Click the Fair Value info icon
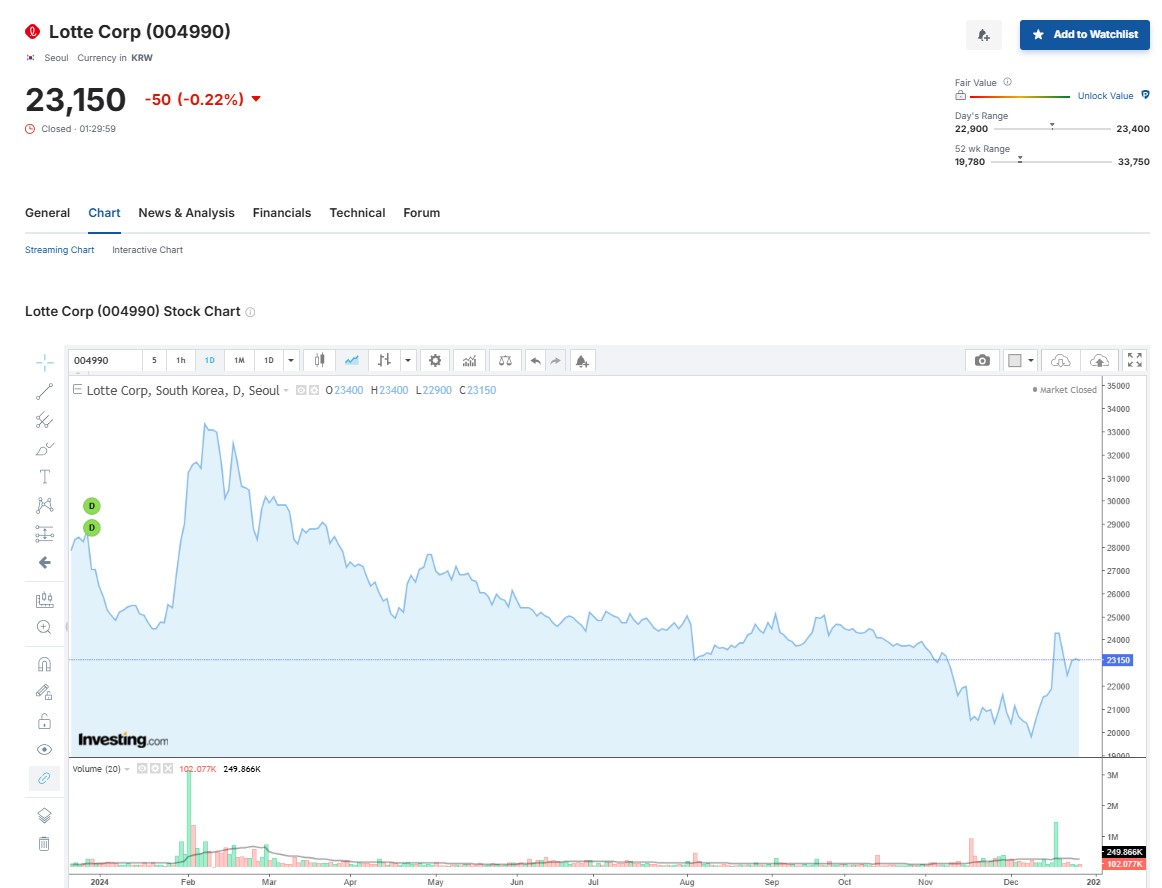 coord(1007,82)
